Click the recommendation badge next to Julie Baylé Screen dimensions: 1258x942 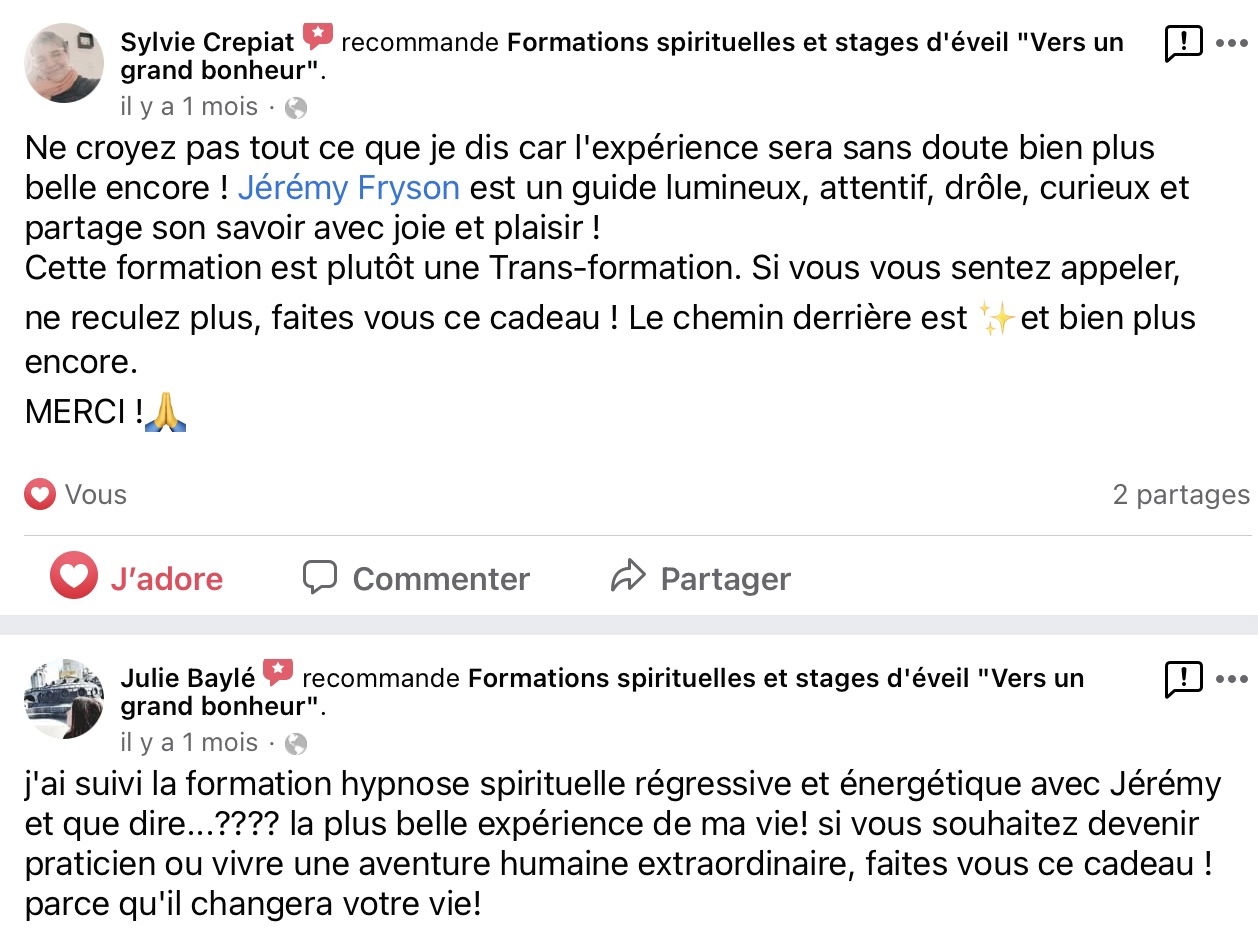(x=278, y=673)
